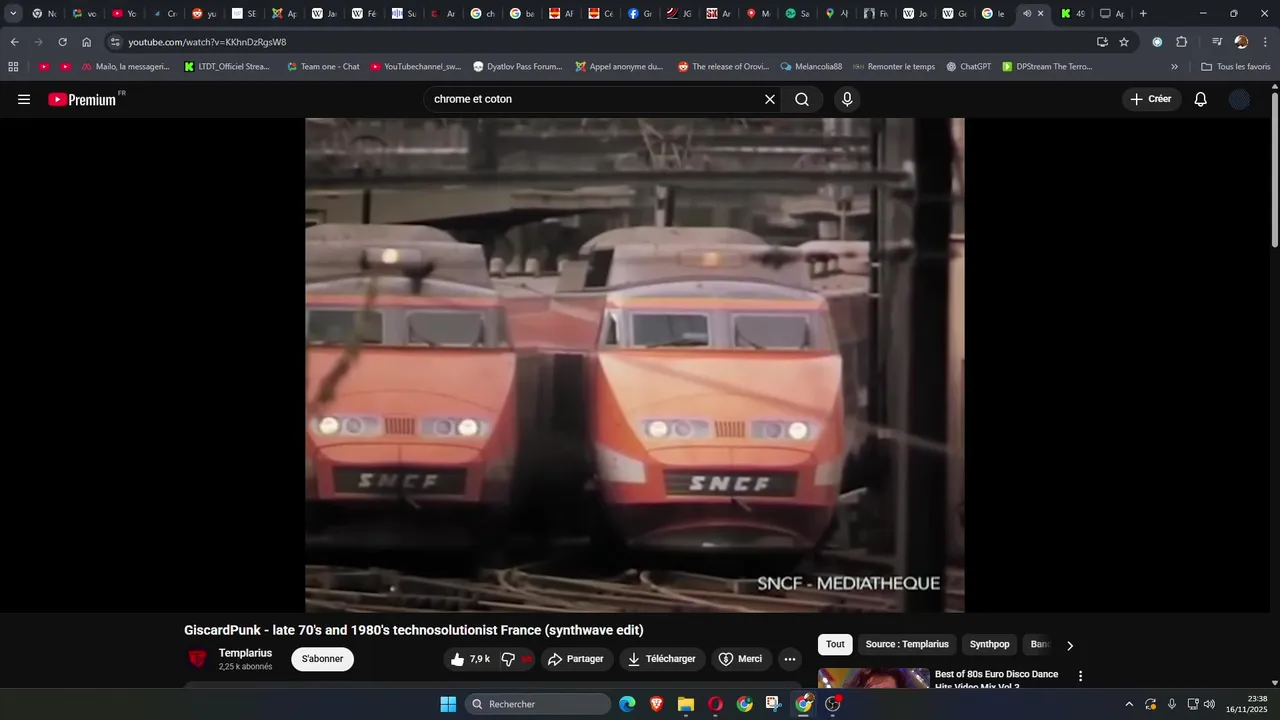Expand hidden bookmarks chevron
Viewport: 1280px width, 720px height.
(x=1175, y=67)
